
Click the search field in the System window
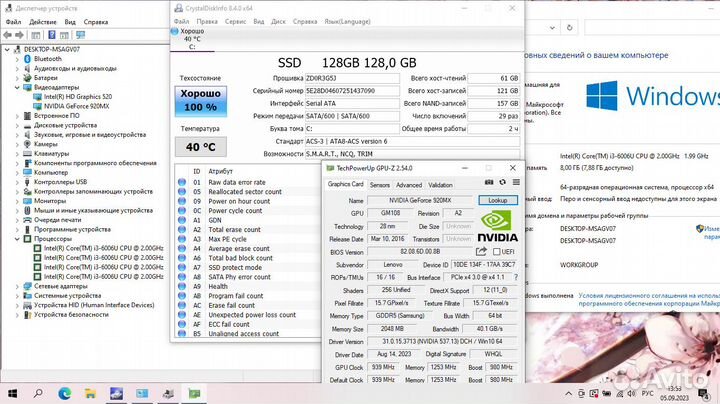(652, 28)
